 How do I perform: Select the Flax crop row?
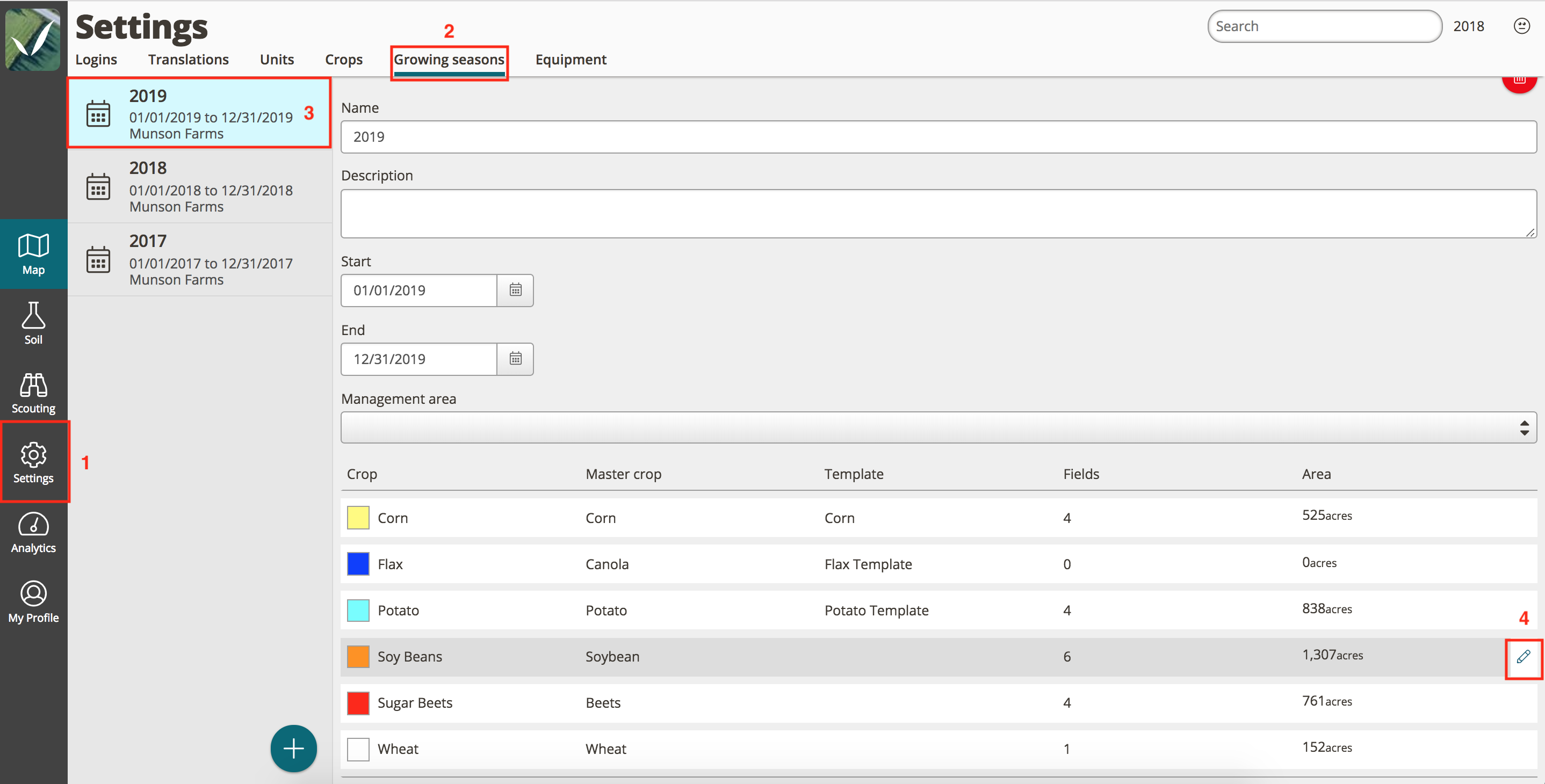[x=938, y=564]
